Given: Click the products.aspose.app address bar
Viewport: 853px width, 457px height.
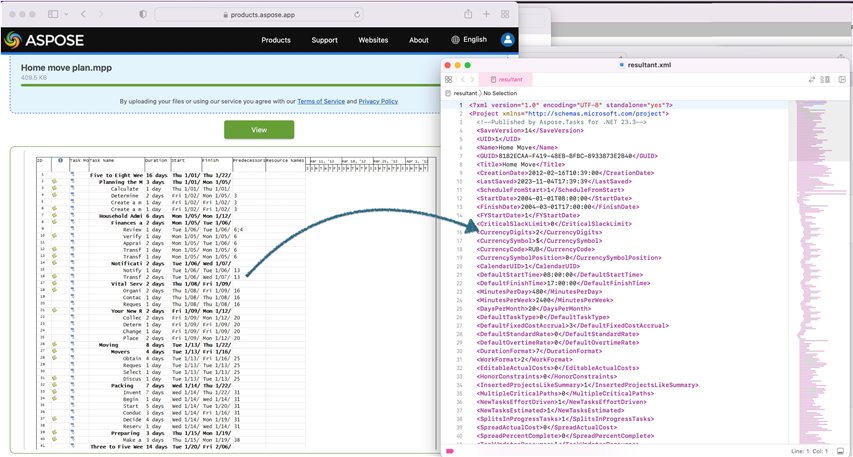Looking at the screenshot, I should tap(259, 15).
